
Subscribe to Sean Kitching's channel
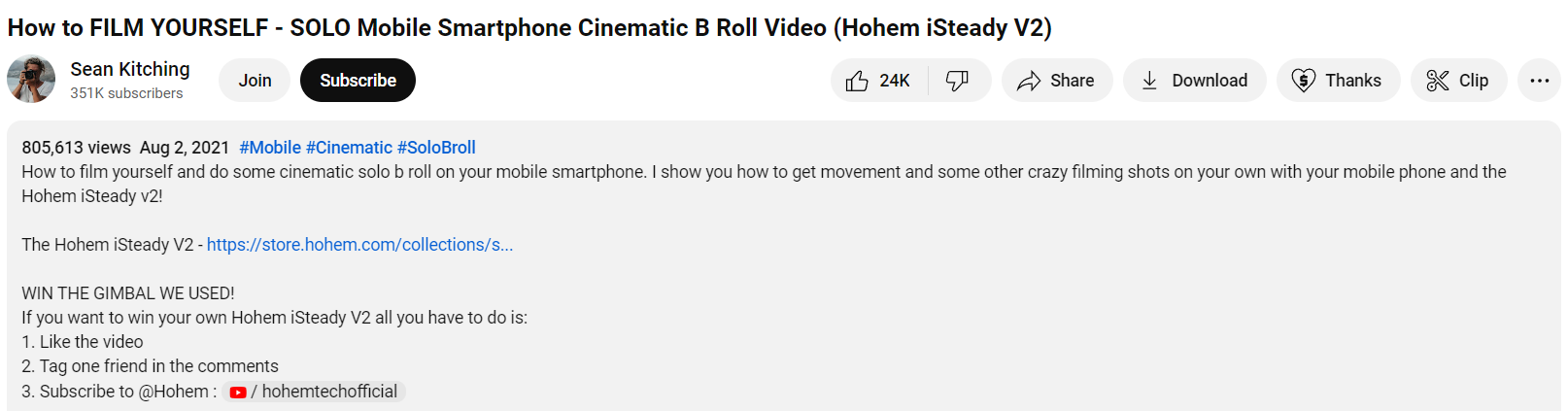coord(358,81)
